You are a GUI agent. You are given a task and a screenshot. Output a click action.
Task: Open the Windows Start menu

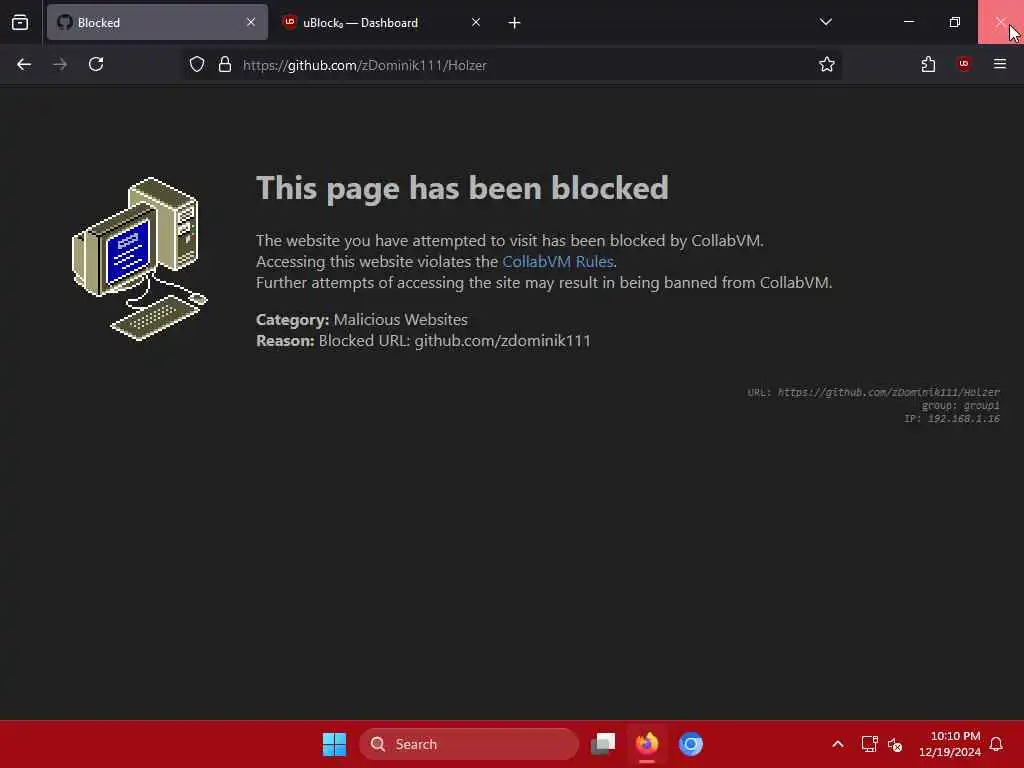pos(334,744)
